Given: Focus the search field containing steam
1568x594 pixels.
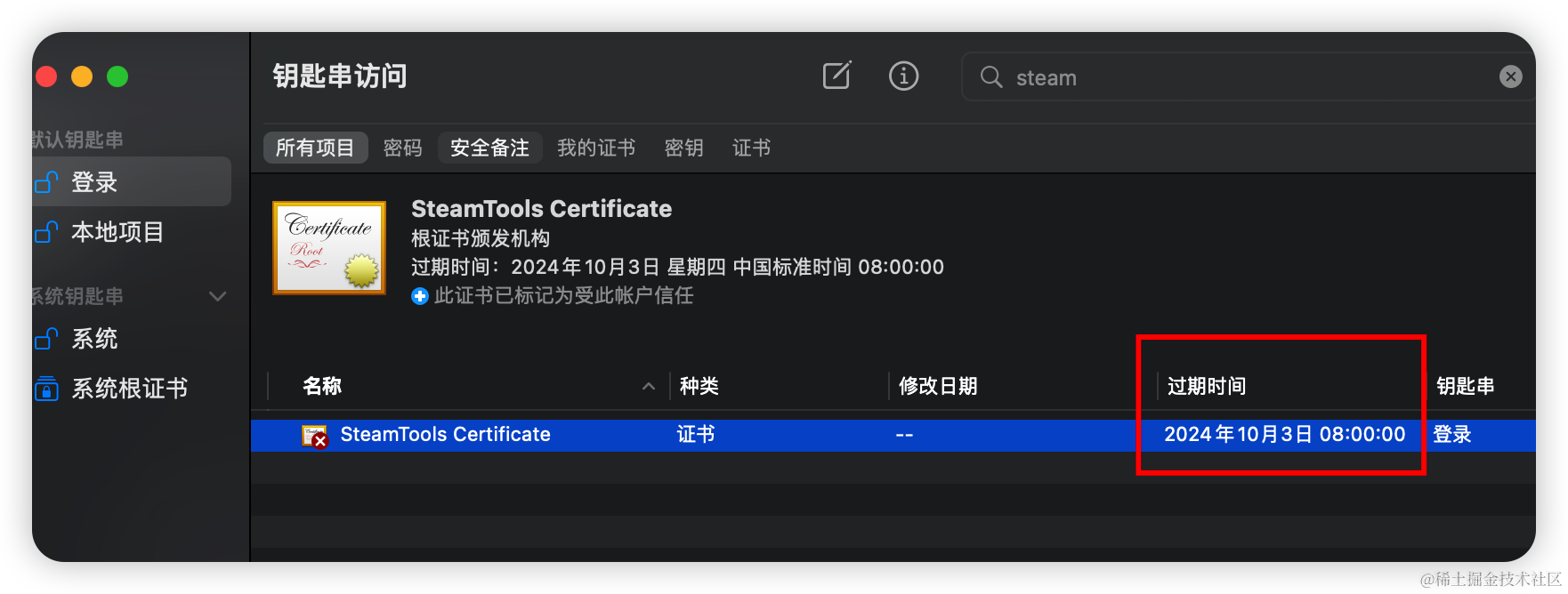Looking at the screenshot, I should pos(1249,77).
